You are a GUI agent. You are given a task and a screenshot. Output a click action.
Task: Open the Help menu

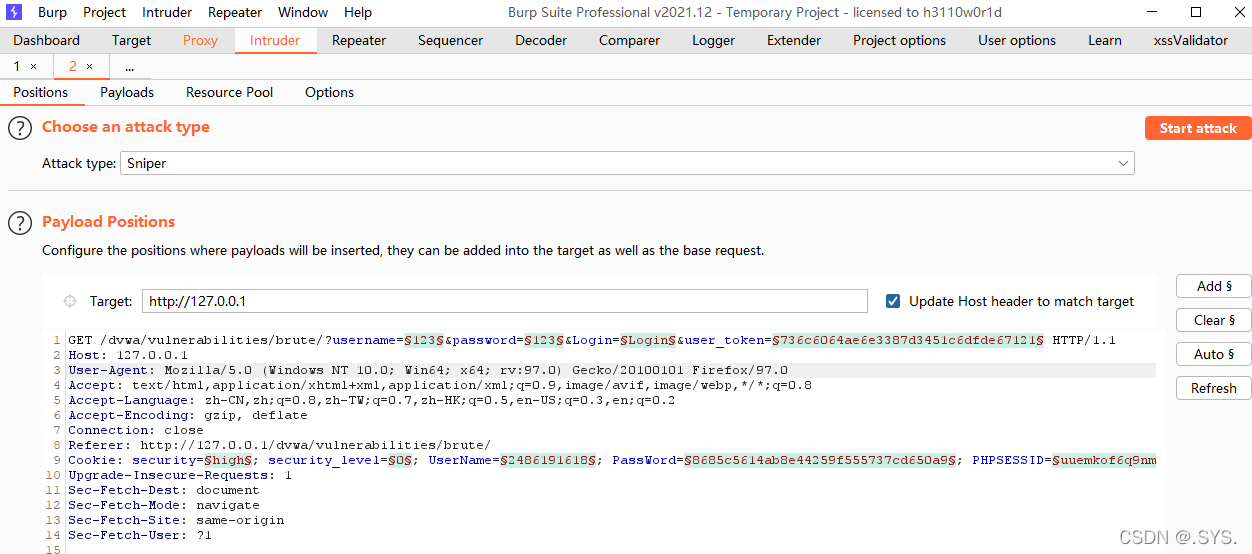358,12
